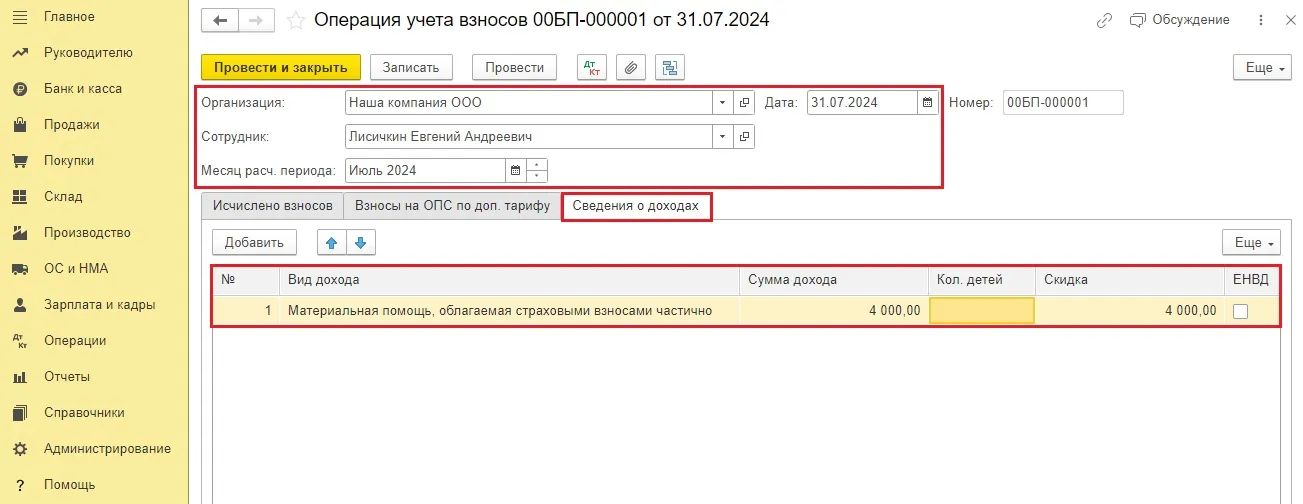The height and width of the screenshot is (504, 1303).
Task: Open the top-right Еще menu
Action: pyautogui.click(x=1258, y=67)
